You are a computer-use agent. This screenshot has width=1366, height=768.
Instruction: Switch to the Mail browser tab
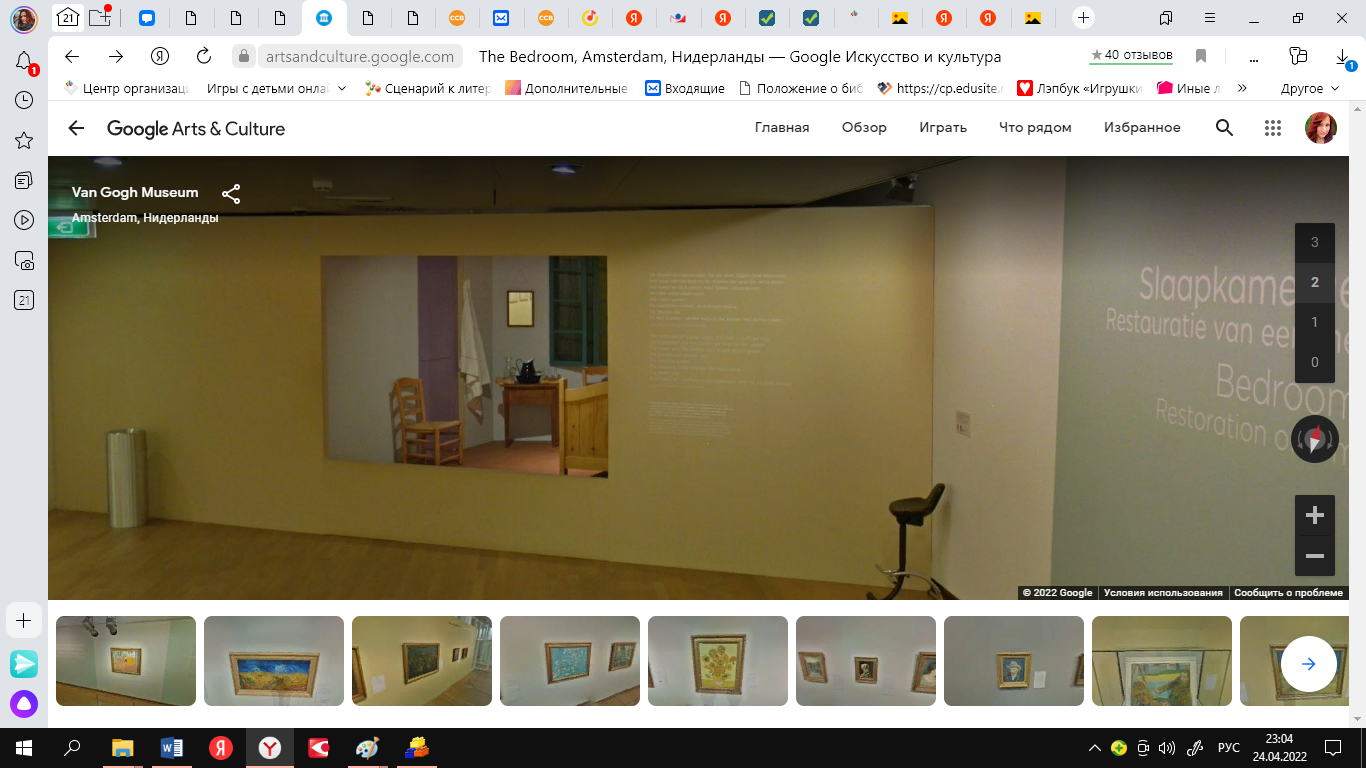click(500, 18)
